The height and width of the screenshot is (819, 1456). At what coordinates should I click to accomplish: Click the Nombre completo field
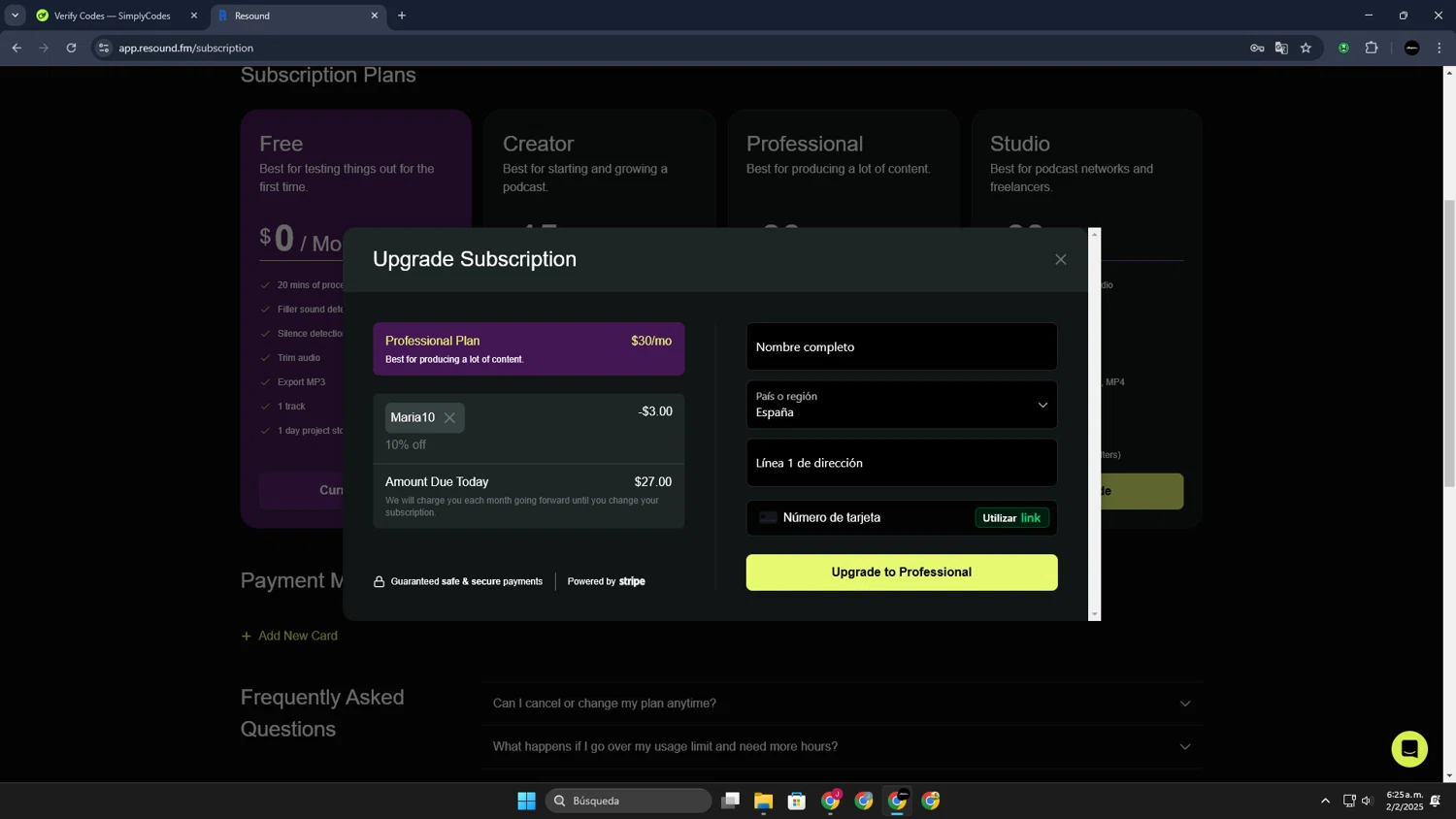pyautogui.click(x=901, y=346)
